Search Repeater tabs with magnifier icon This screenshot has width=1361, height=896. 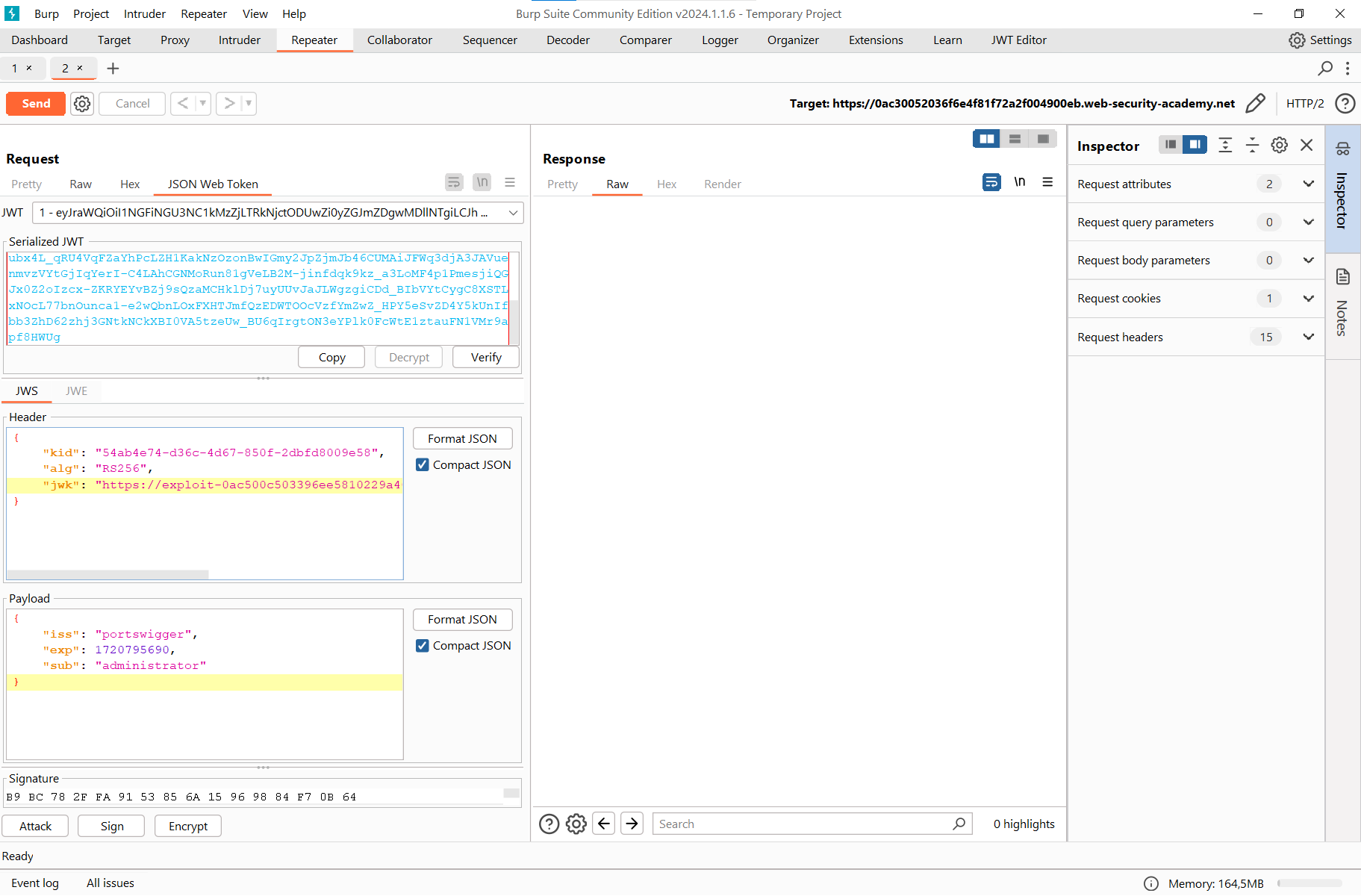(1325, 69)
